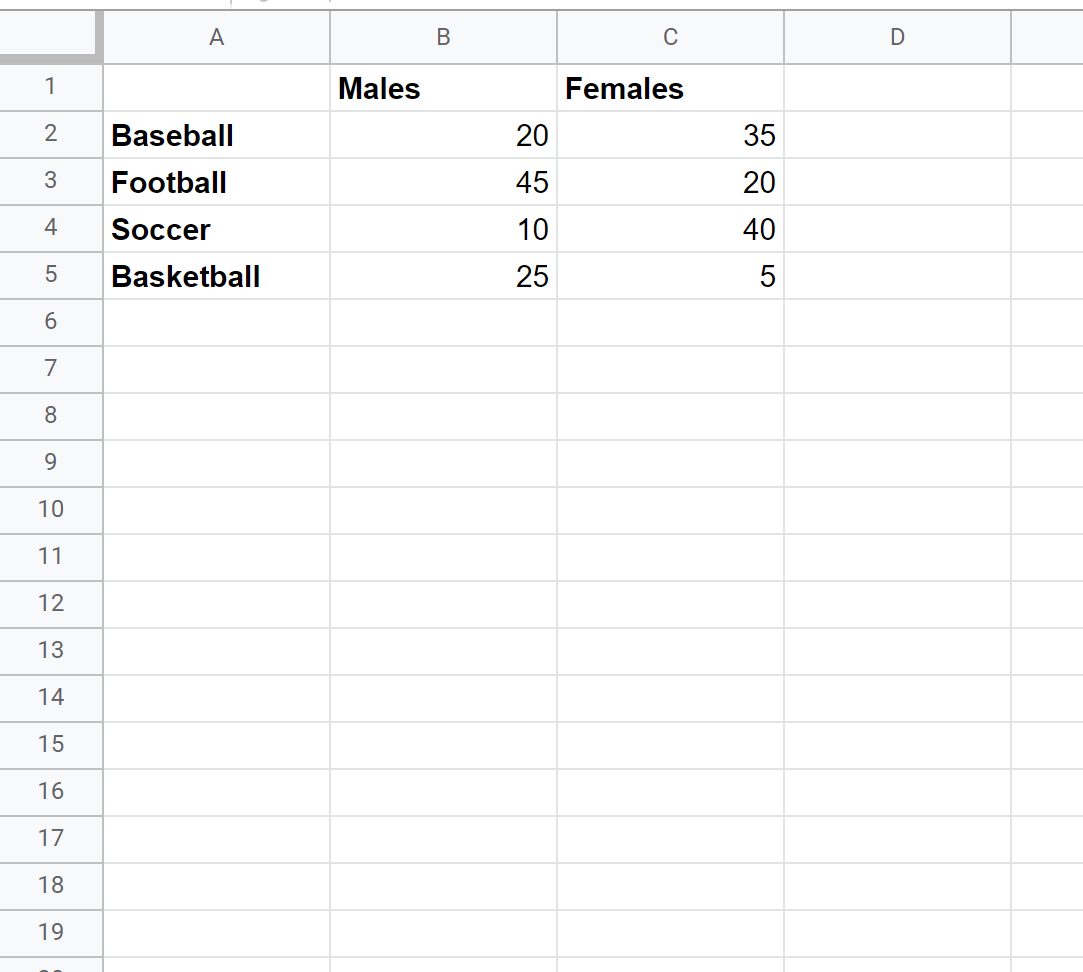Select column D header
Image resolution: width=1083 pixels, height=972 pixels.
[897, 38]
